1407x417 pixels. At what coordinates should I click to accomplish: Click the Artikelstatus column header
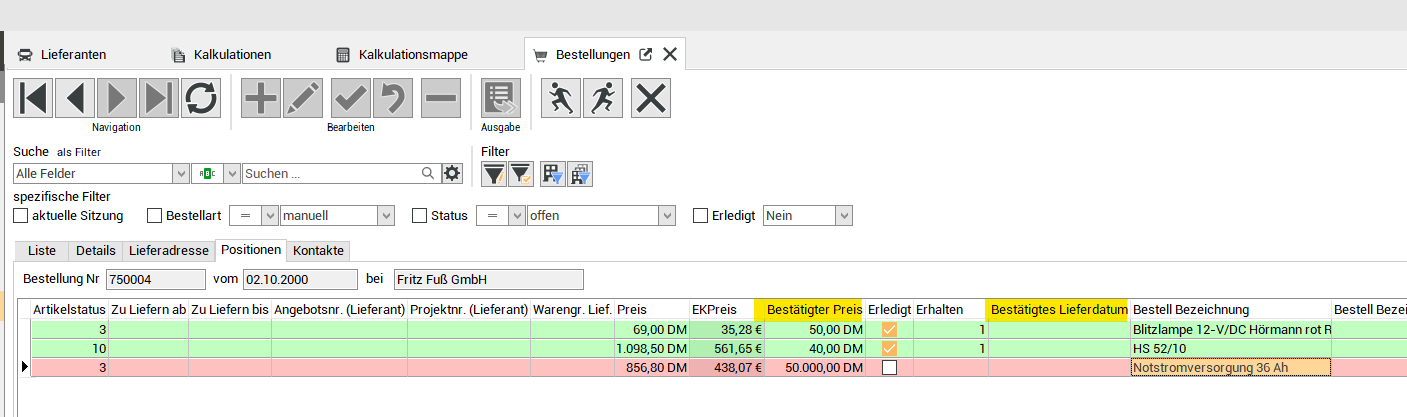pos(69,309)
